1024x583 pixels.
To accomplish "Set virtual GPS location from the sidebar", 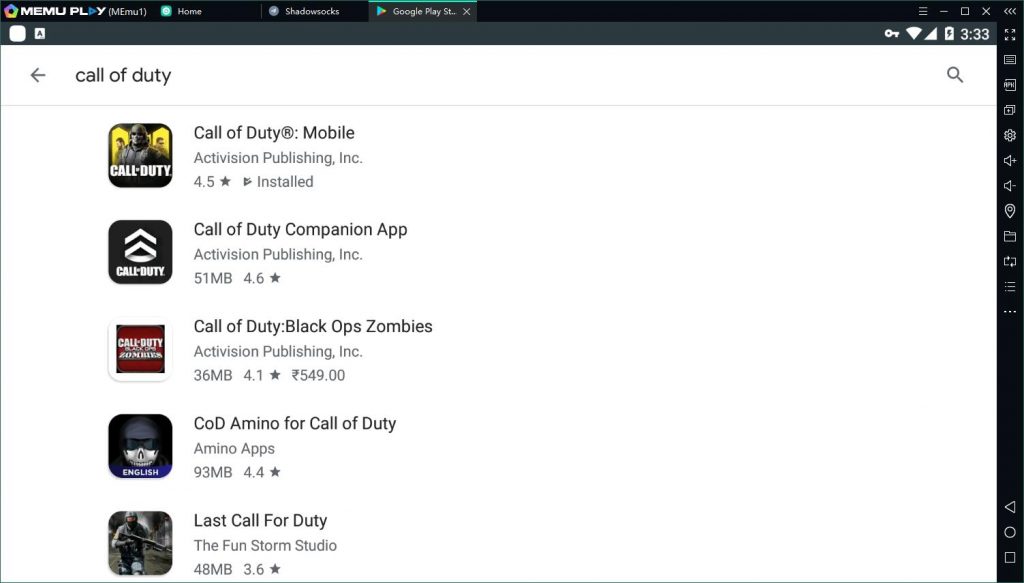I will [x=1009, y=211].
